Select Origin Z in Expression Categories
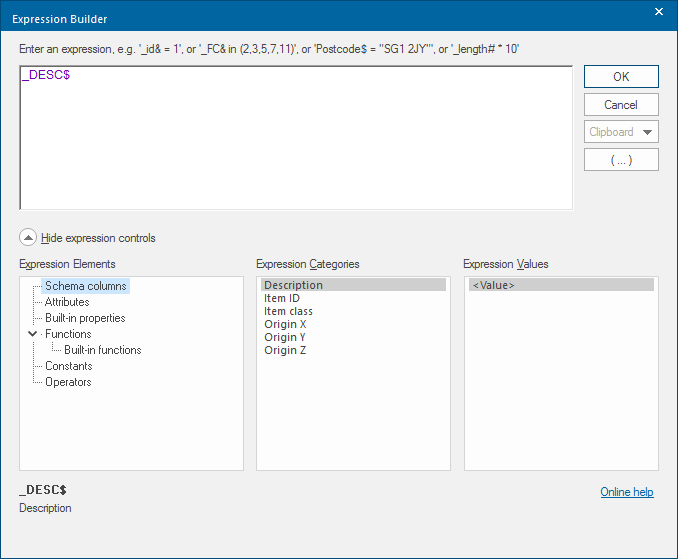This screenshot has width=678, height=559. point(285,350)
